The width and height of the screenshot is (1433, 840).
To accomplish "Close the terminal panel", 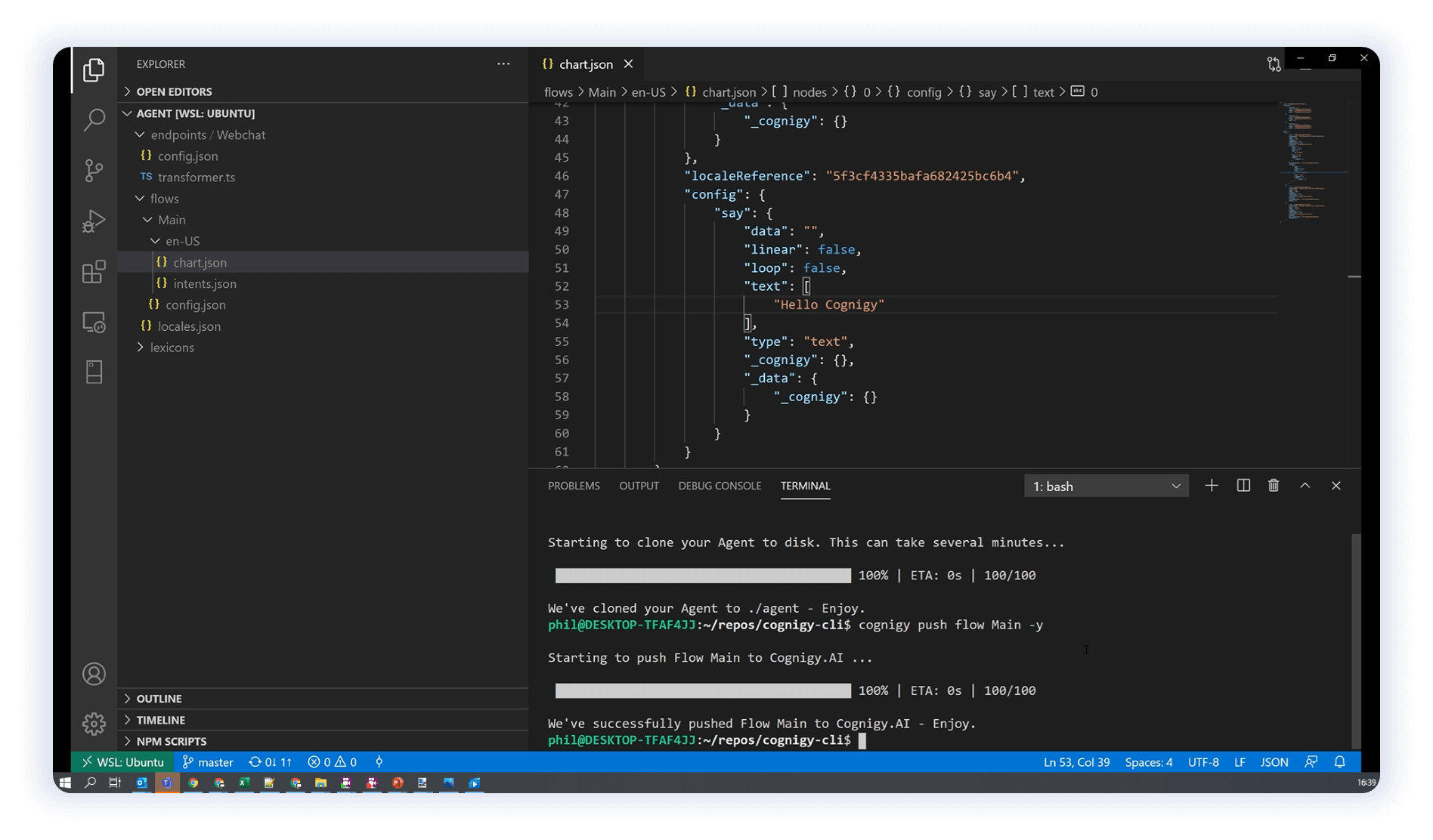I will click(1336, 486).
